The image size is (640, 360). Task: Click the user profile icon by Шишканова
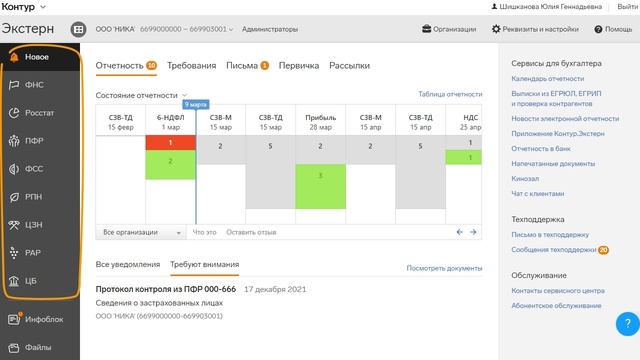point(494,7)
